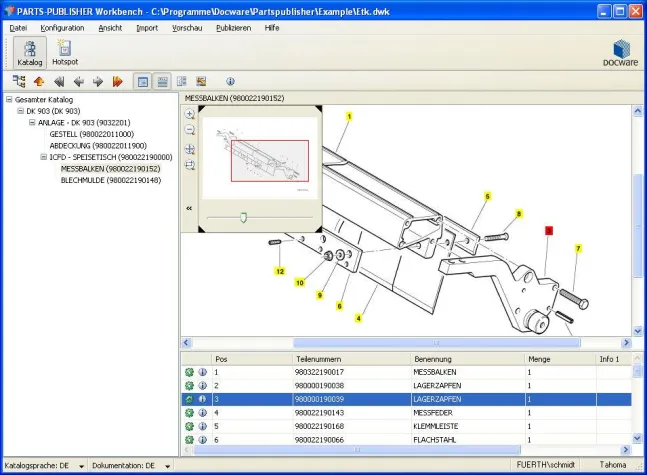Click the Benennung column header
The width and height of the screenshot is (647, 475).
pyautogui.click(x=432, y=358)
